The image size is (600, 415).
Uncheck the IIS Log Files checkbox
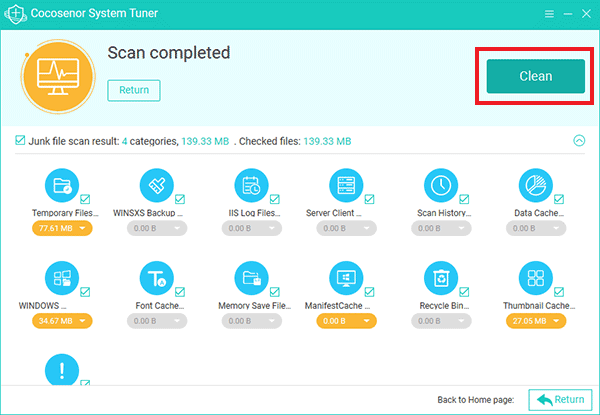coord(275,199)
